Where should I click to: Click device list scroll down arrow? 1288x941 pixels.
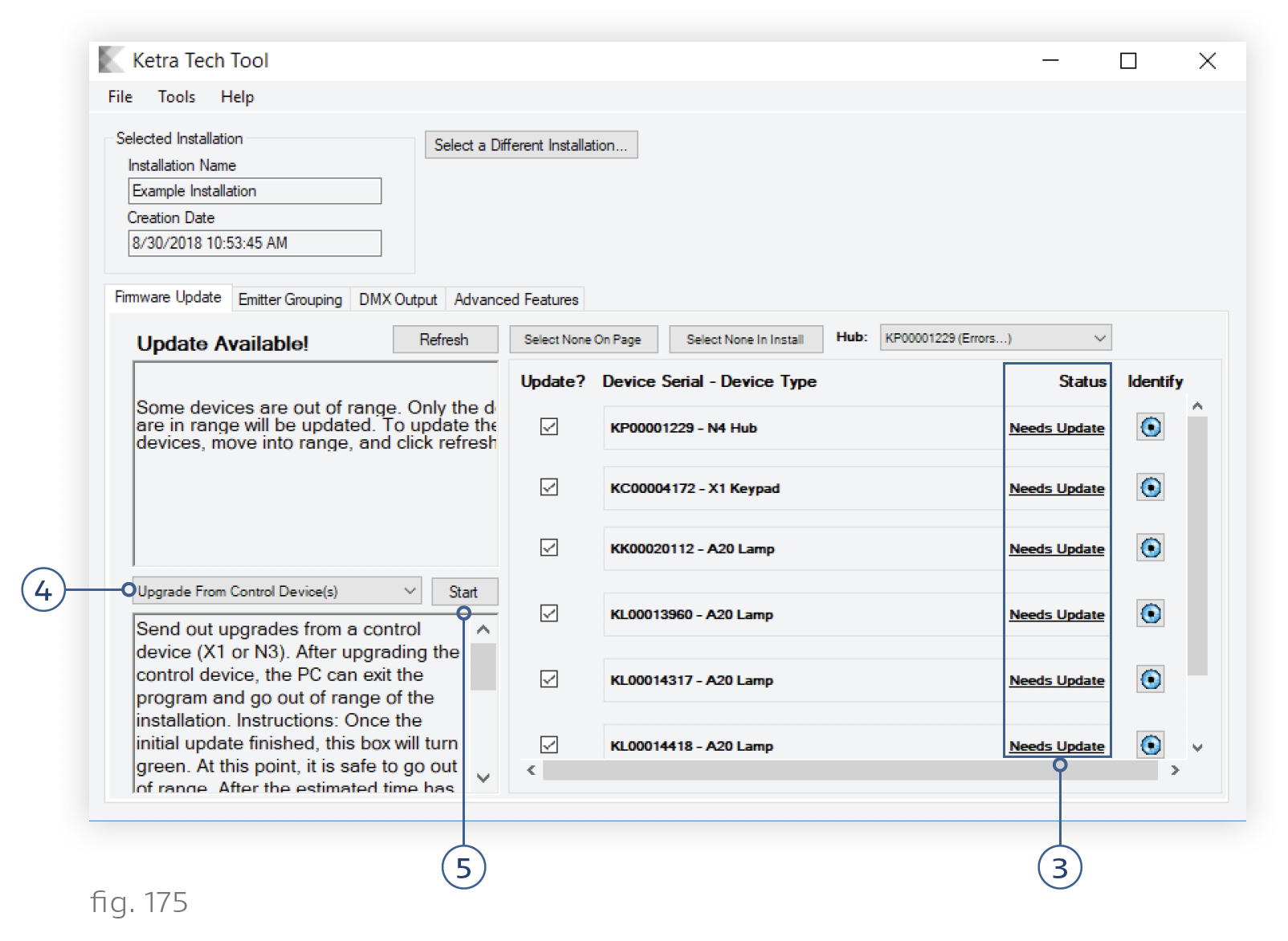click(1197, 748)
